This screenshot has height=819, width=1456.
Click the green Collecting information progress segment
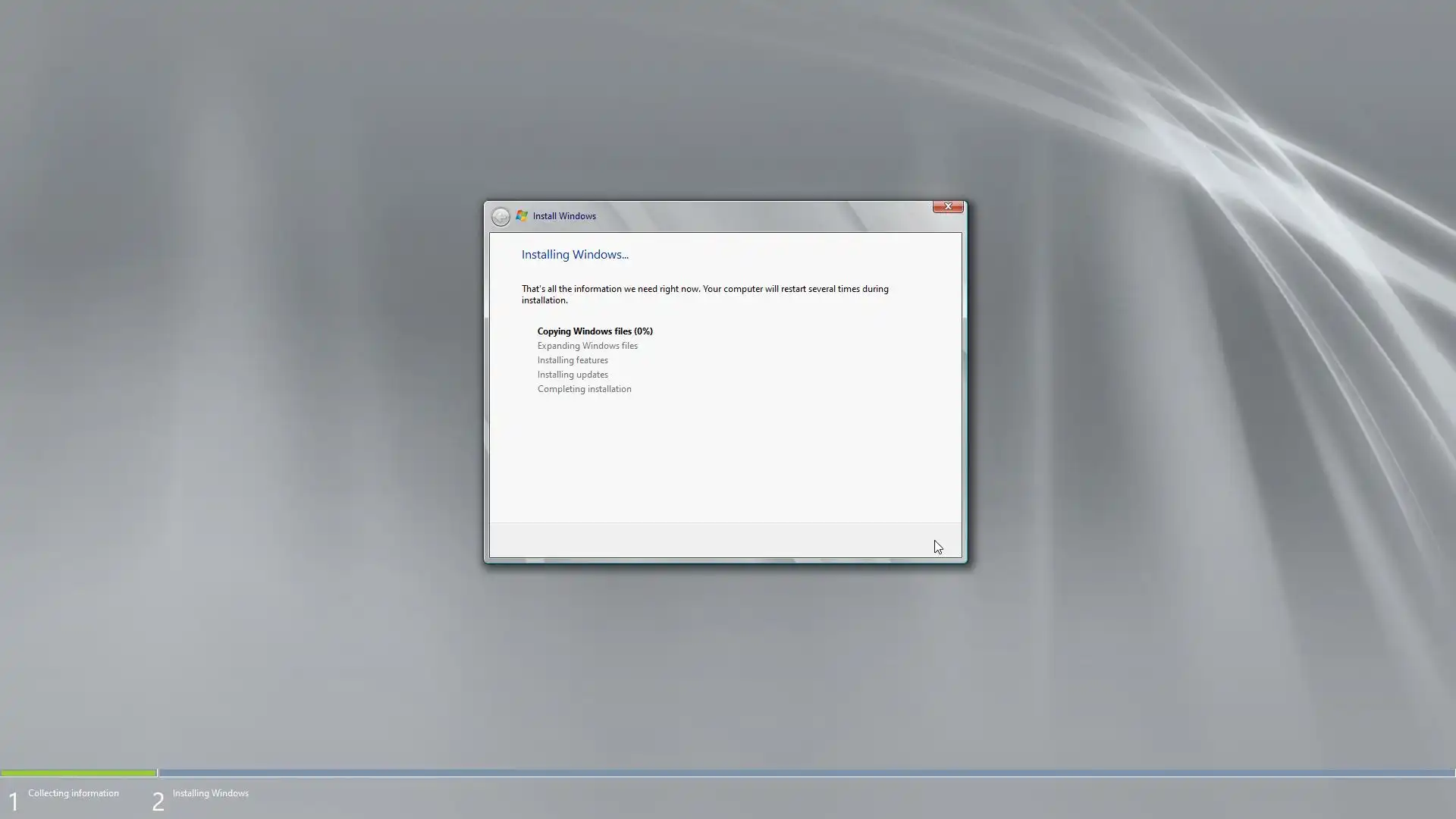(78, 773)
